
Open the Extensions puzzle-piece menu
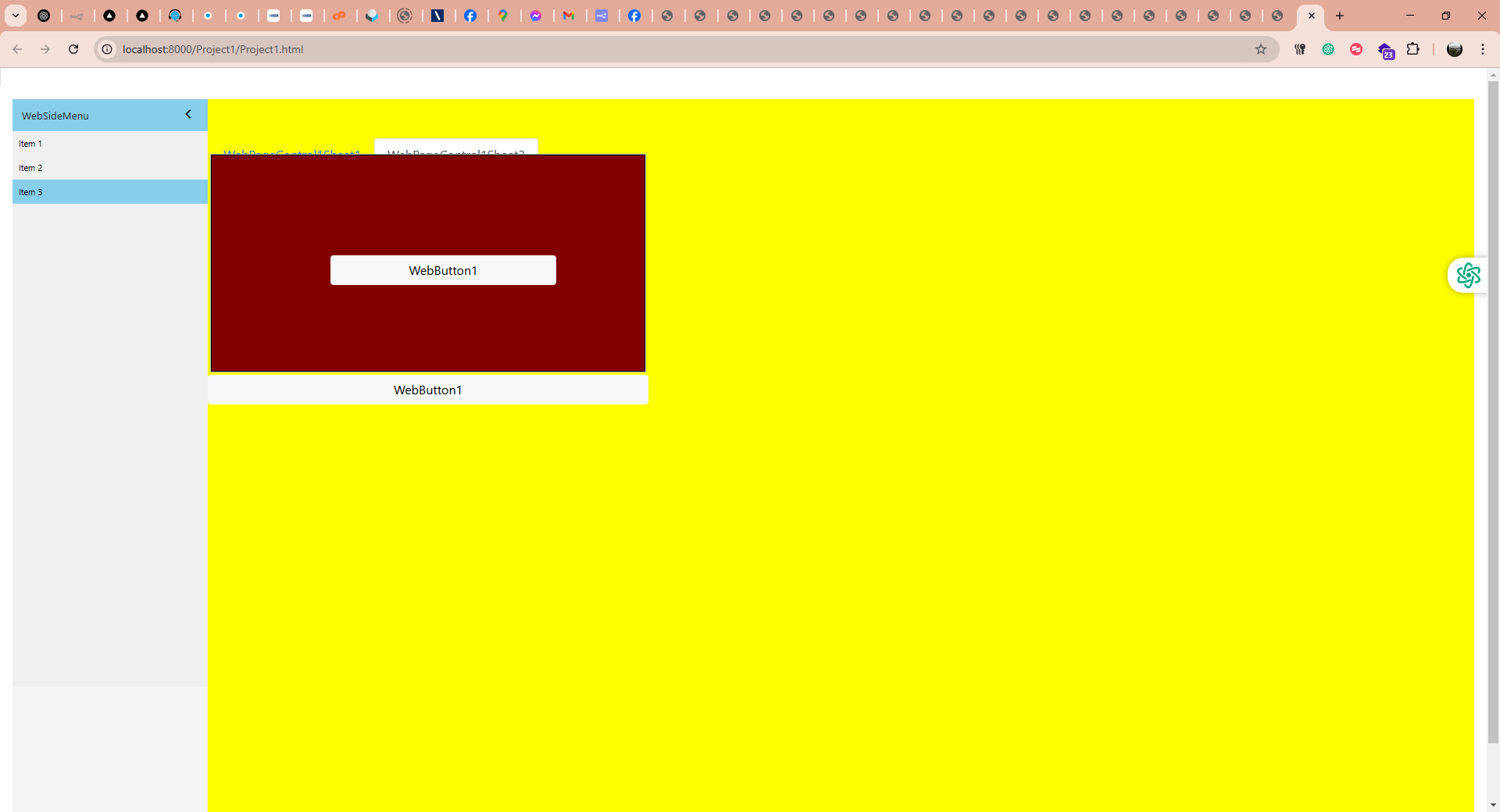point(1412,49)
